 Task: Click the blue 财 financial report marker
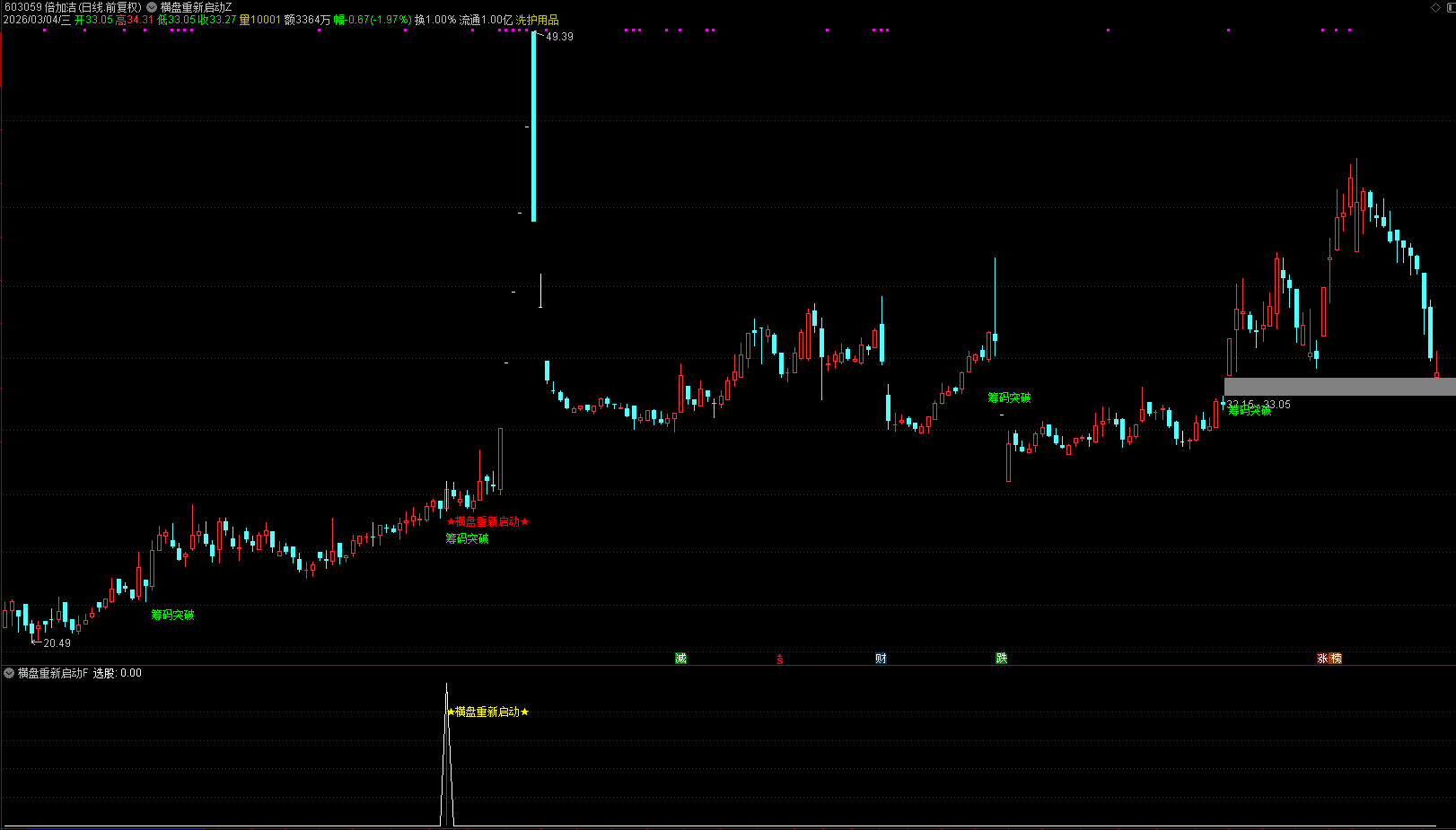[x=881, y=659]
